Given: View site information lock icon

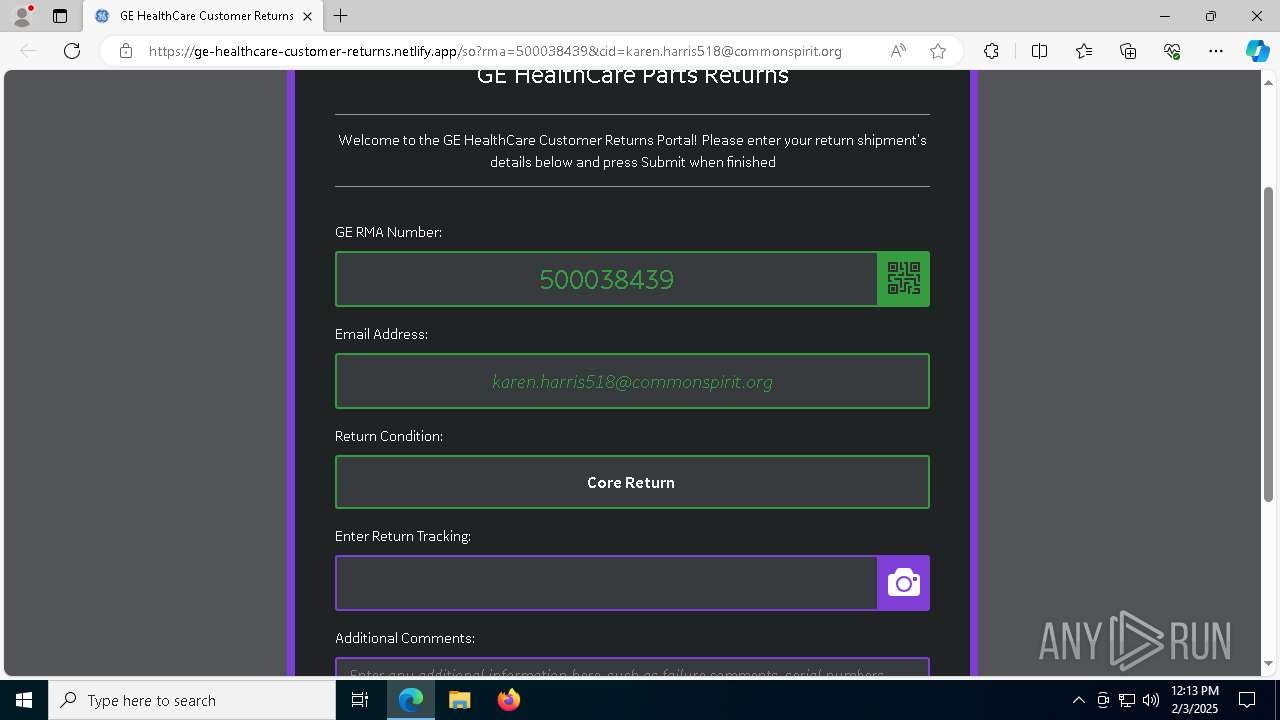Looking at the screenshot, I should 125,51.
